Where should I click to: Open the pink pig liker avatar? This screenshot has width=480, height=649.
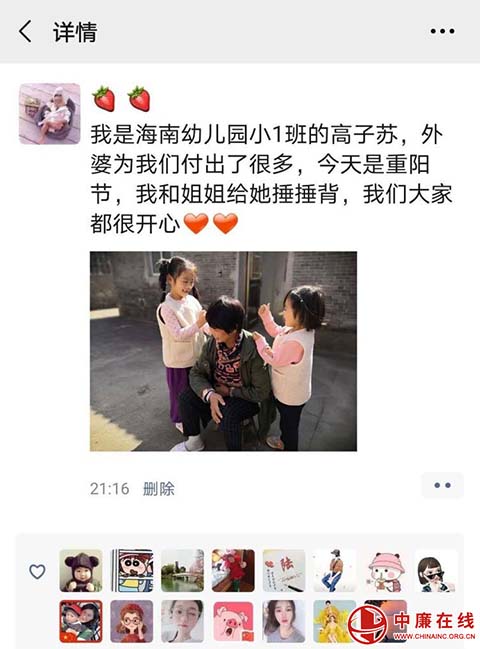pos(233,621)
